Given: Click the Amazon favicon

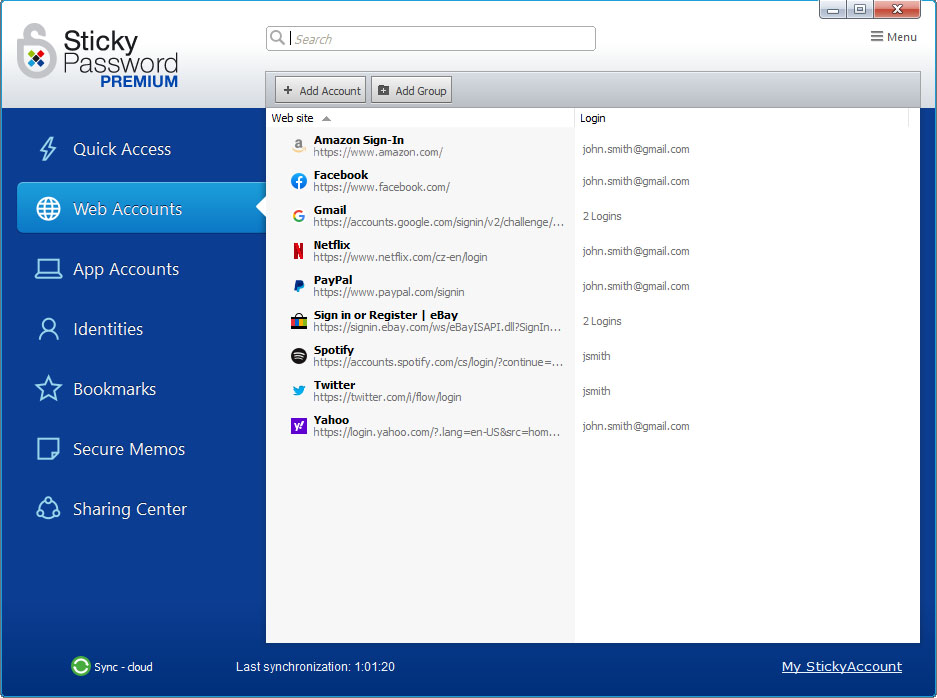Looking at the screenshot, I should pos(298,146).
